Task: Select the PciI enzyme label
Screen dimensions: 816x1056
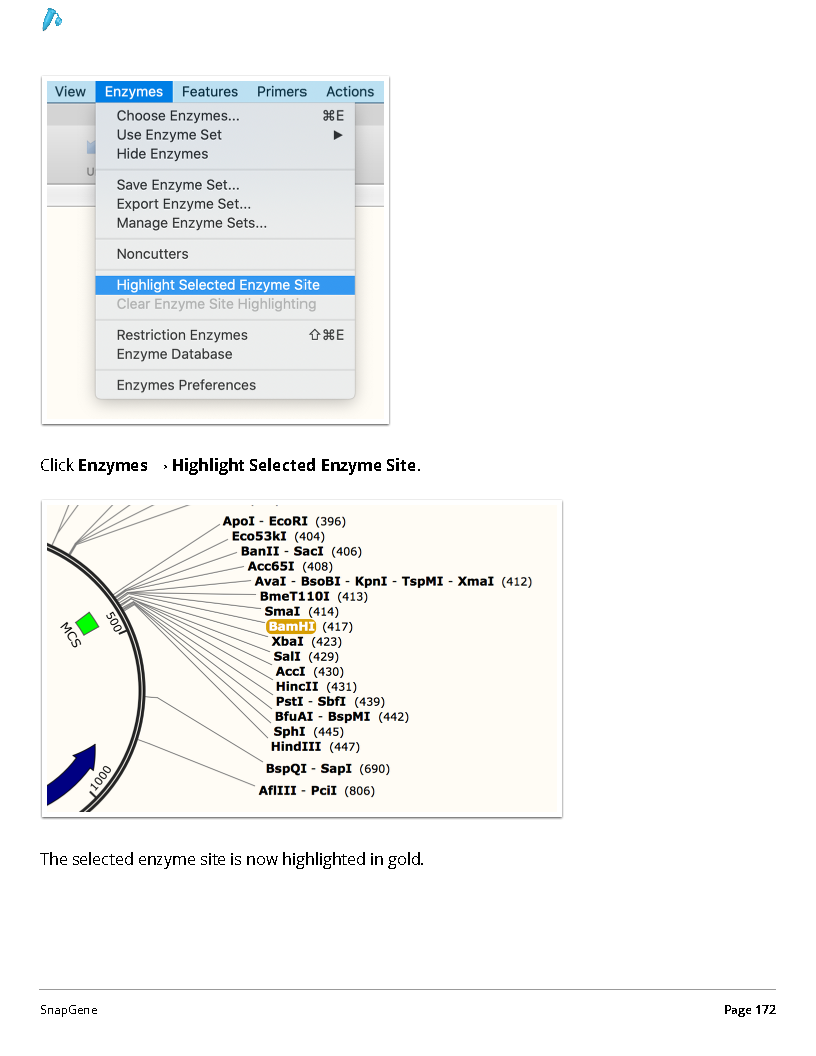Action: point(323,791)
